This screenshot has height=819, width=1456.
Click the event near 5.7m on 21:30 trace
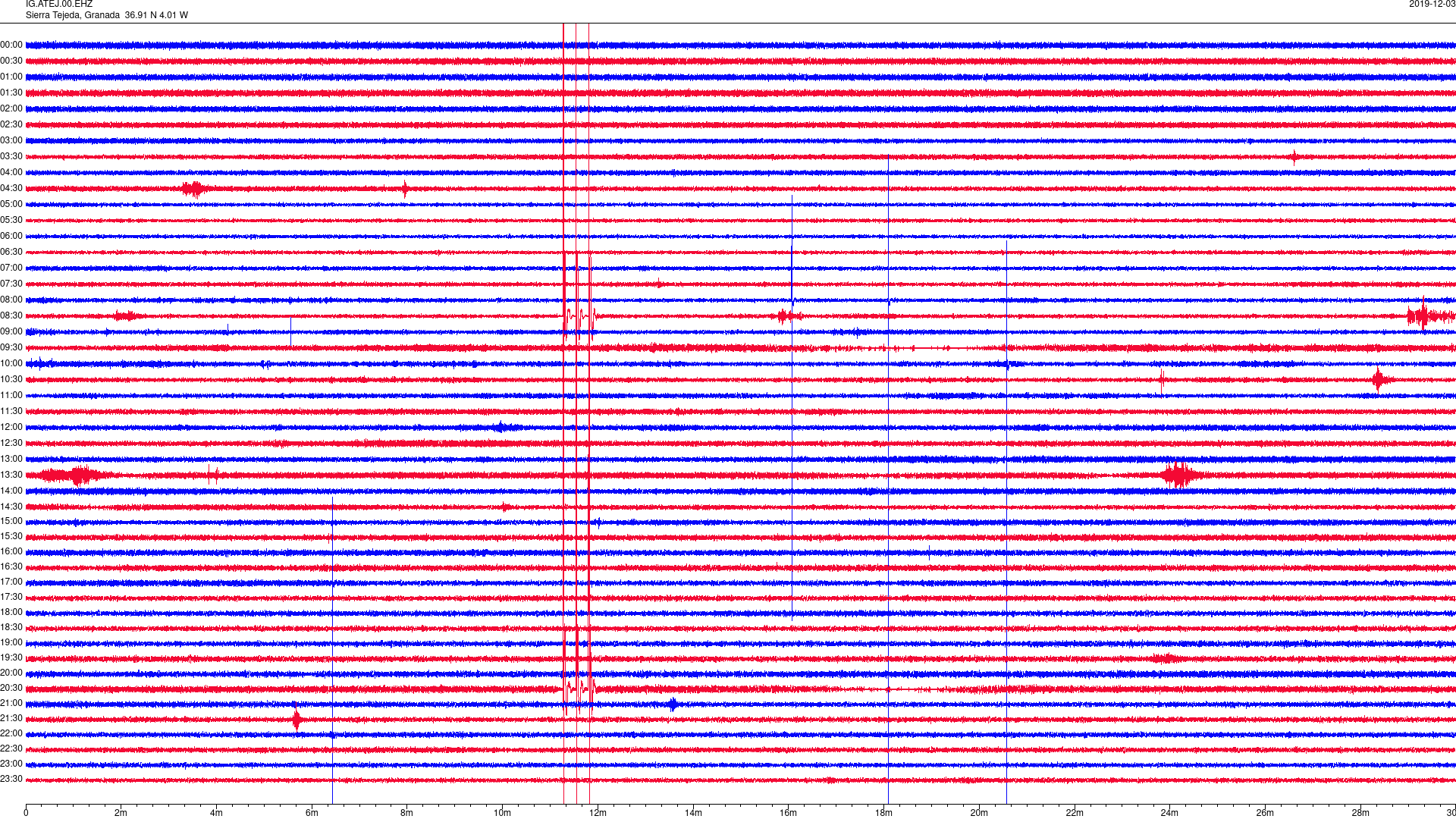[297, 718]
